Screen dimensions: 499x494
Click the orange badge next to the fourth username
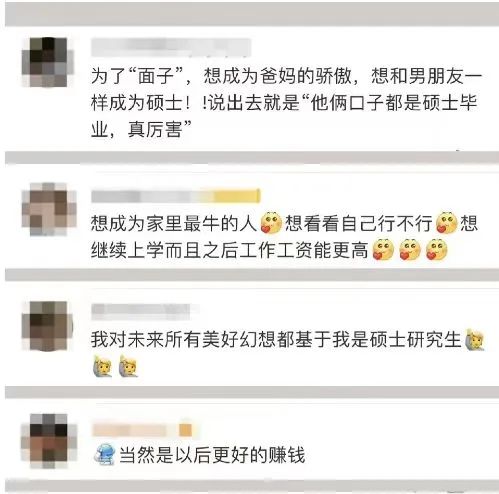coord(186,430)
